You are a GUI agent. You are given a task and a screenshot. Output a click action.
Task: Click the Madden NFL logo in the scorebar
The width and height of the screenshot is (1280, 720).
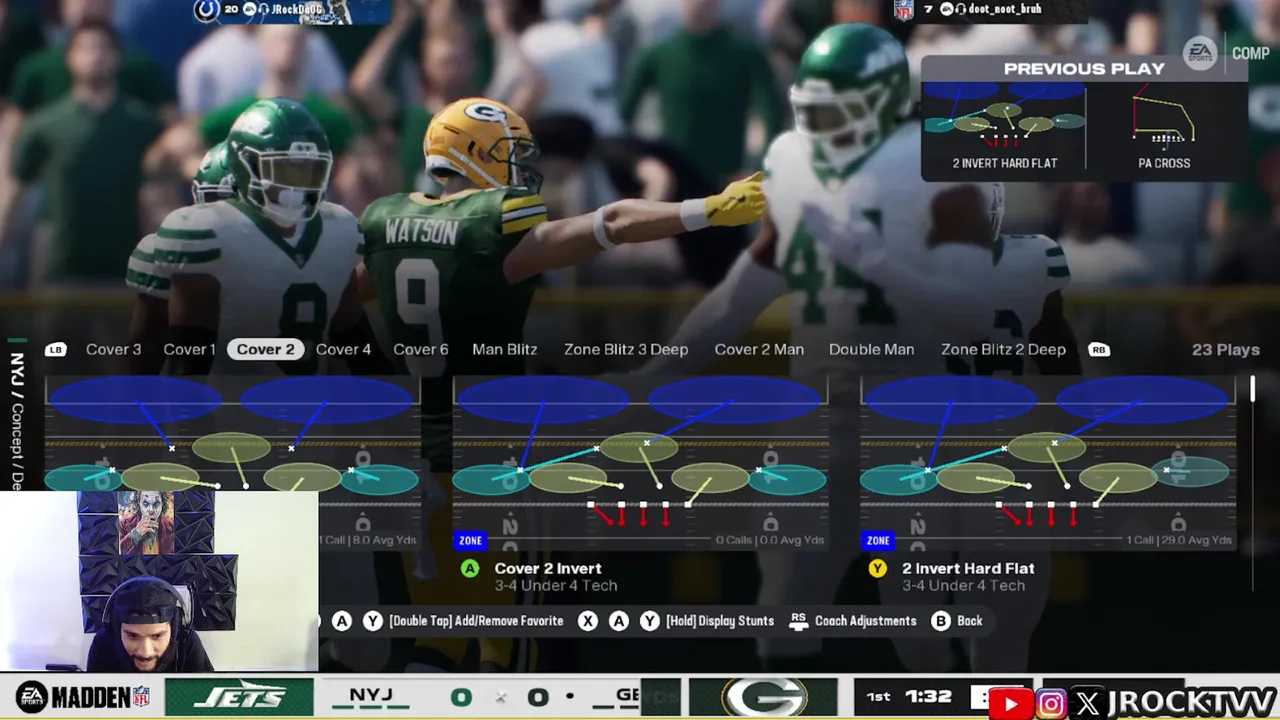83,697
